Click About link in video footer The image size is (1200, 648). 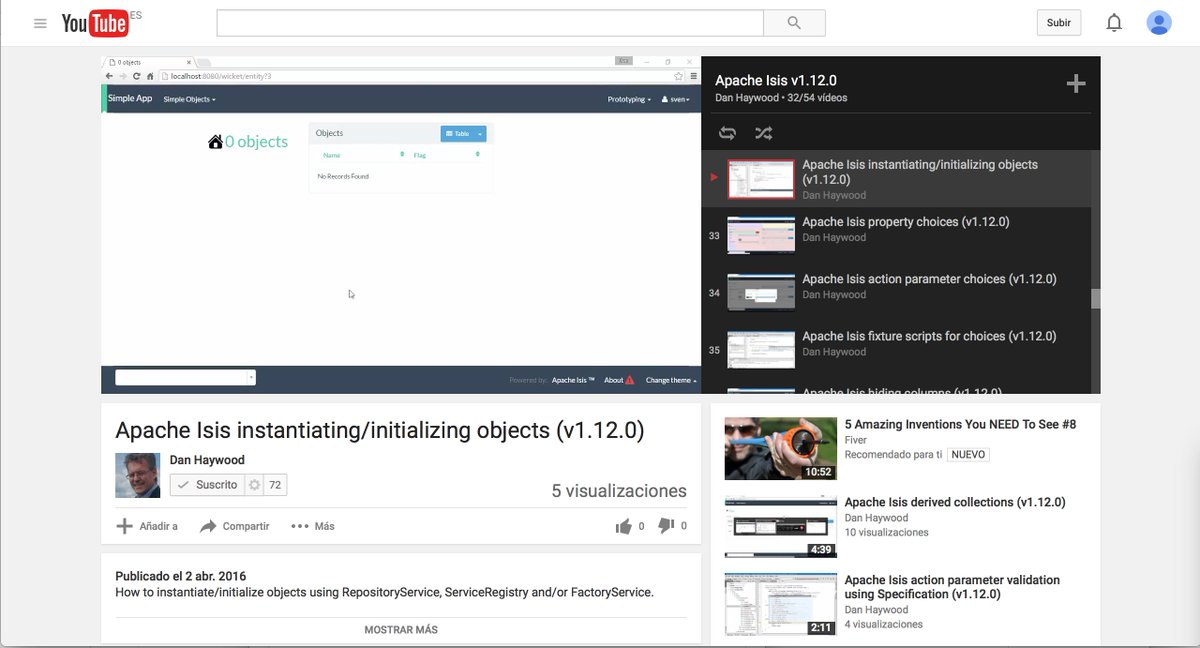614,380
